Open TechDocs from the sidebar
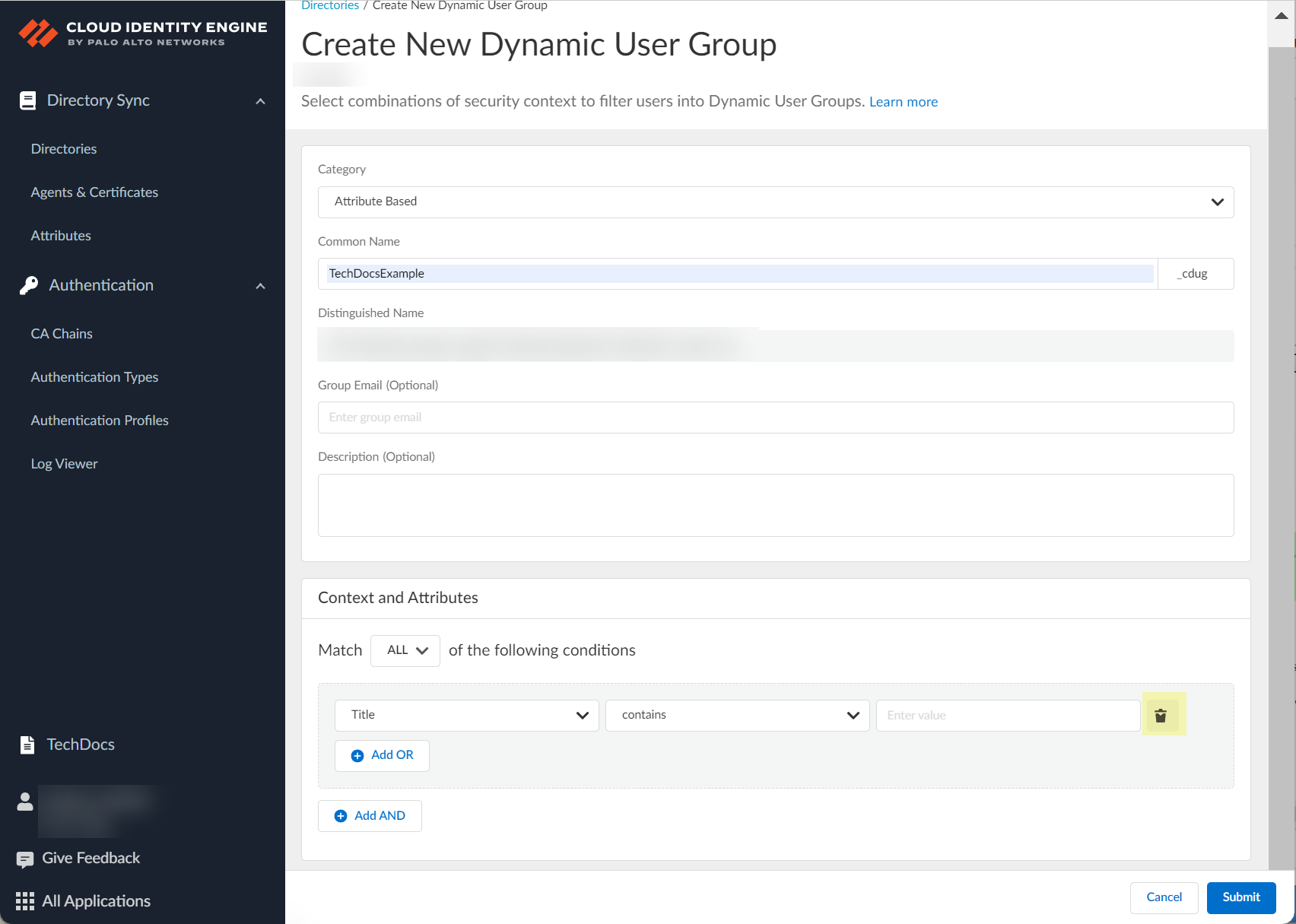 point(80,745)
